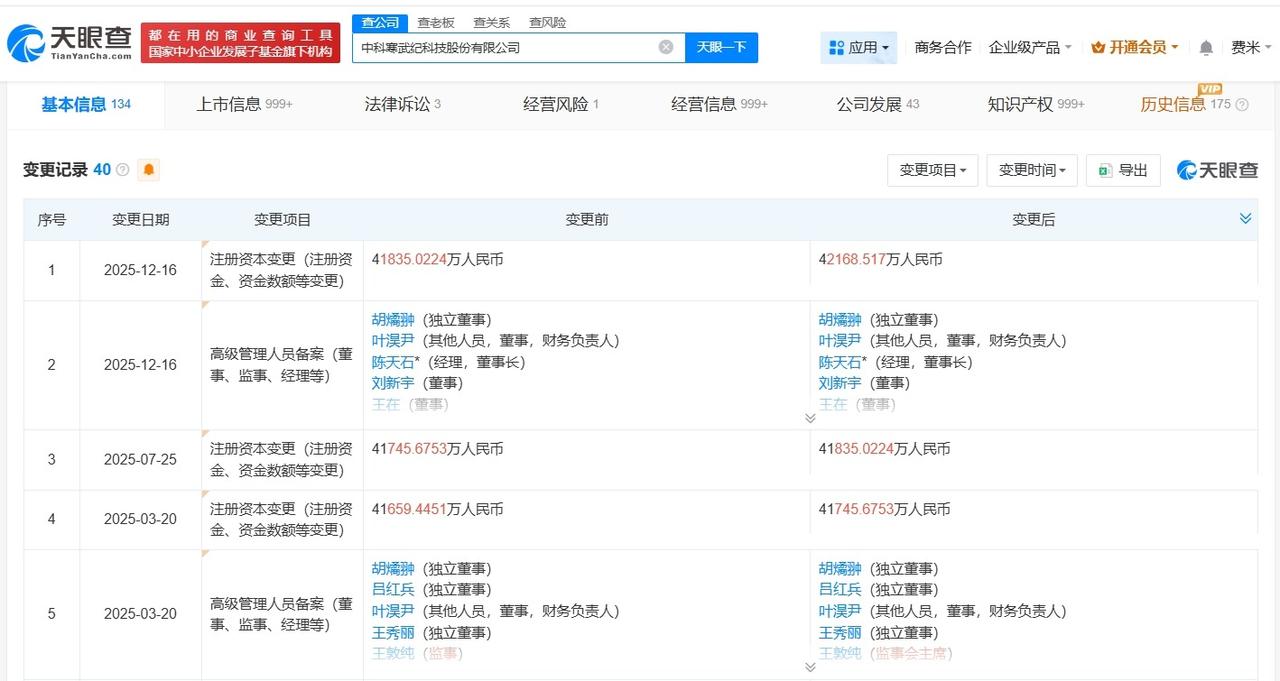Open the notification bell in the top bar
The width and height of the screenshot is (1280, 681).
[1205, 46]
